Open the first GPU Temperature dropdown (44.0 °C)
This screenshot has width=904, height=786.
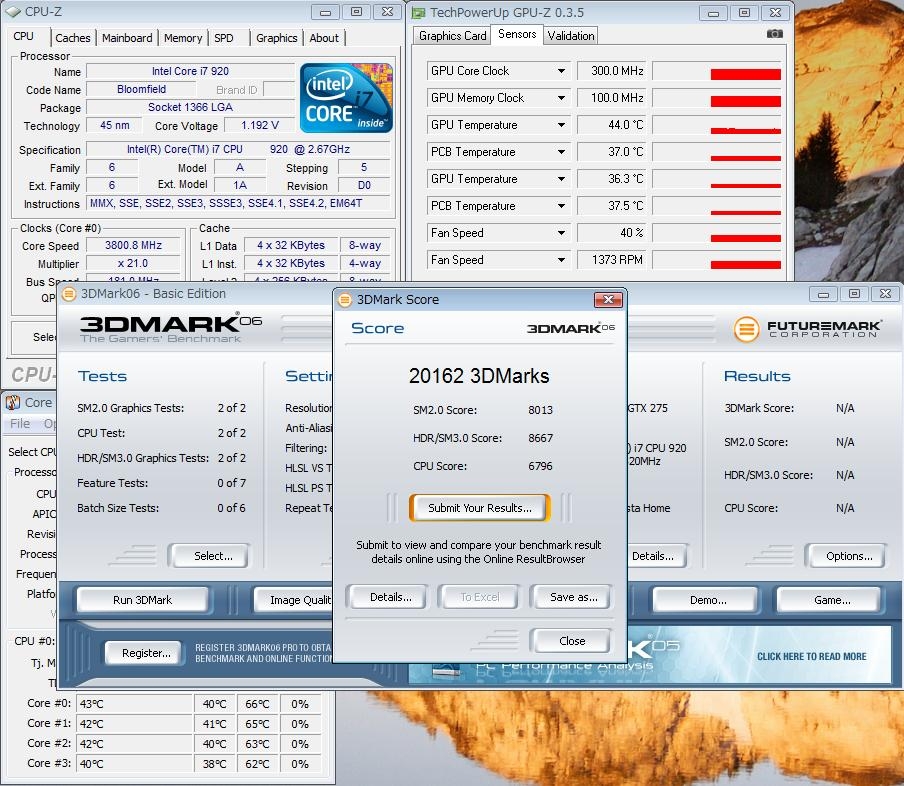coord(561,125)
